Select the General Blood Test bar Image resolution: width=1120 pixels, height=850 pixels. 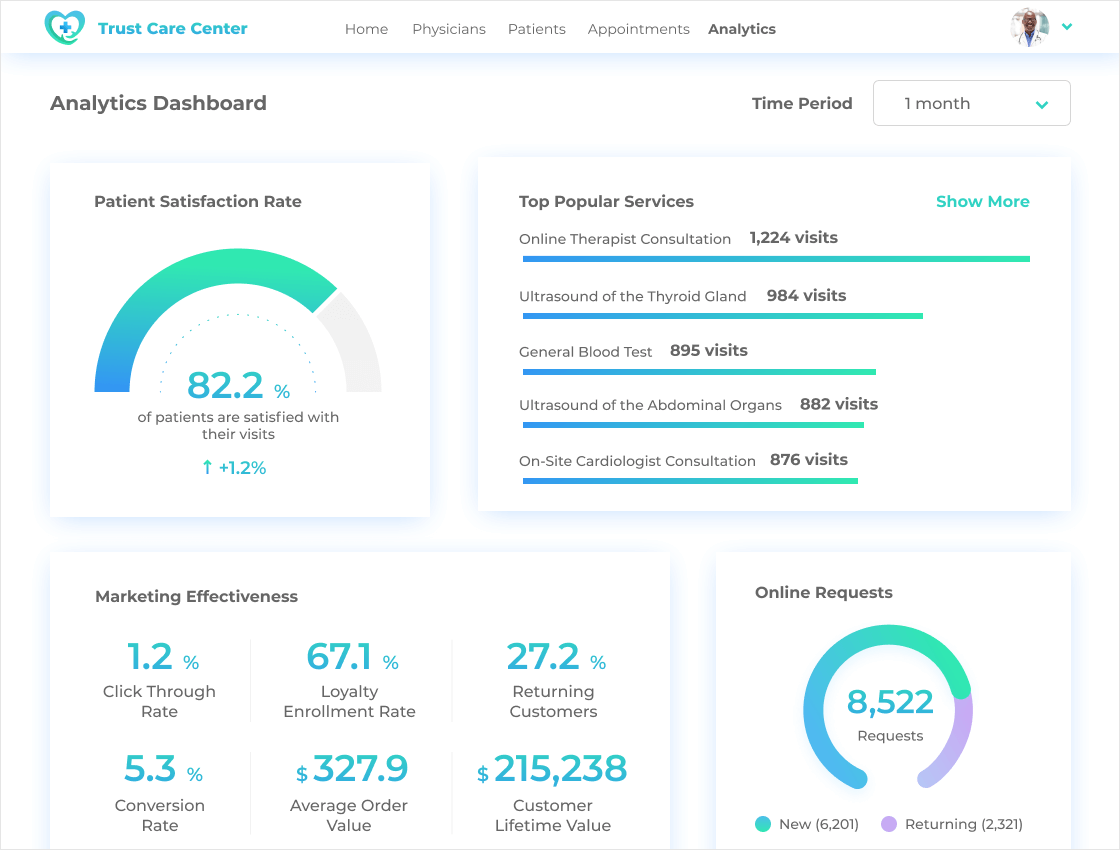(698, 372)
